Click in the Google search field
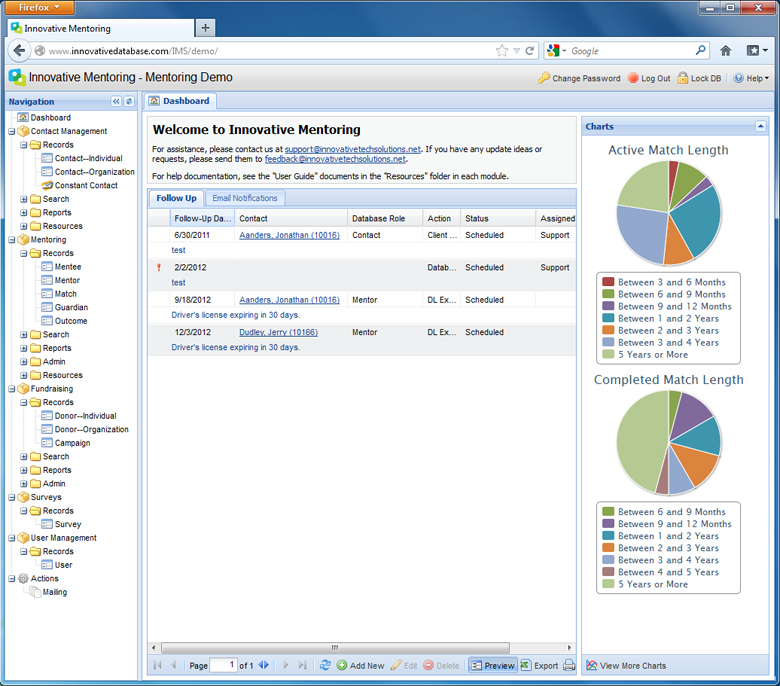The height and width of the screenshot is (686, 780). (630, 51)
